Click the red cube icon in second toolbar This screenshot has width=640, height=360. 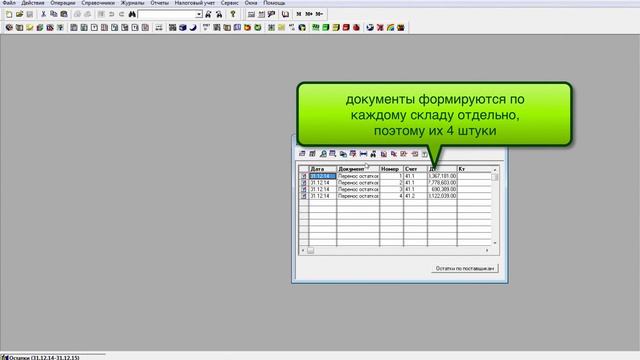(346, 27)
